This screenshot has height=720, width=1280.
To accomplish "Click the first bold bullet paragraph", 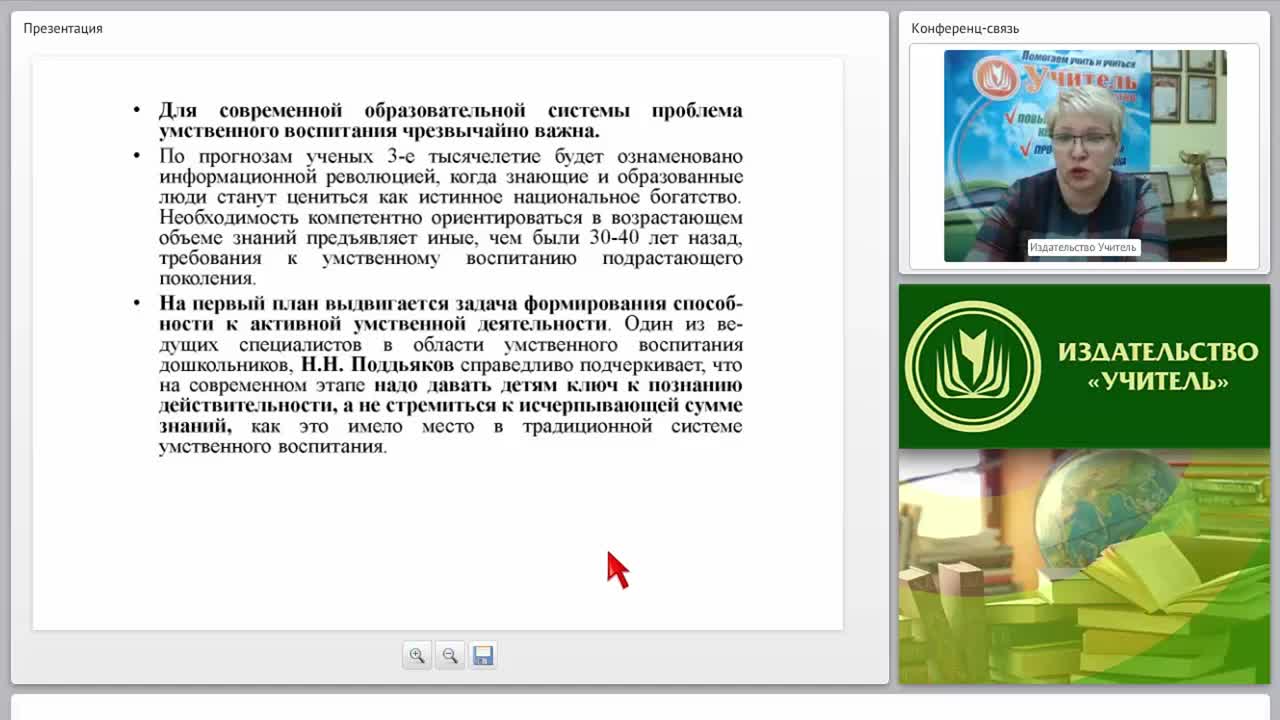I will click(x=450, y=120).
